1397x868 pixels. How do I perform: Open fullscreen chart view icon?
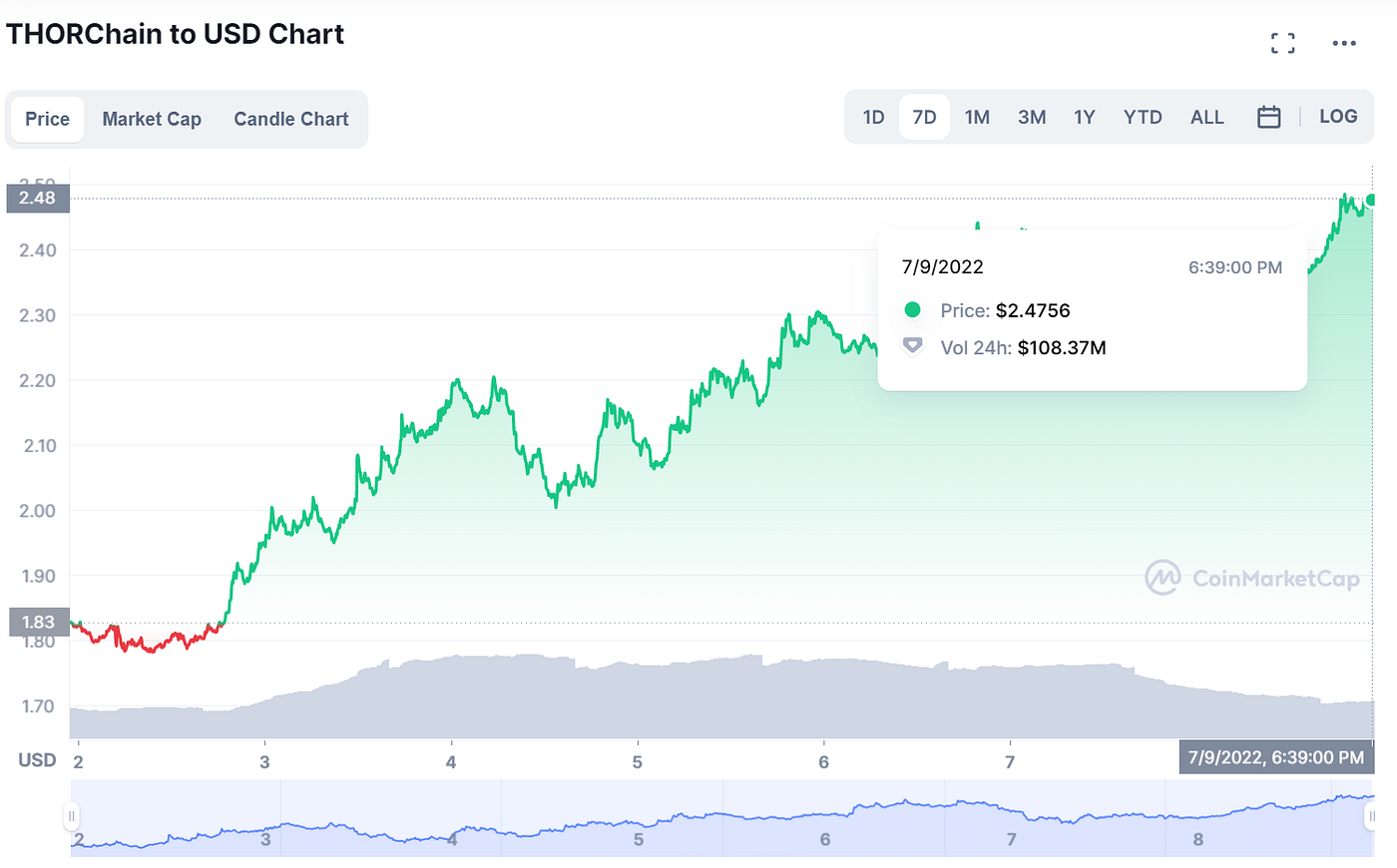click(1282, 43)
